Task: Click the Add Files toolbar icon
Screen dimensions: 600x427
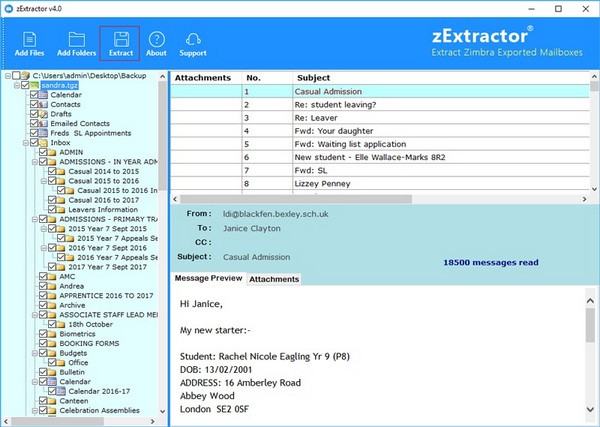Action: click(x=29, y=44)
